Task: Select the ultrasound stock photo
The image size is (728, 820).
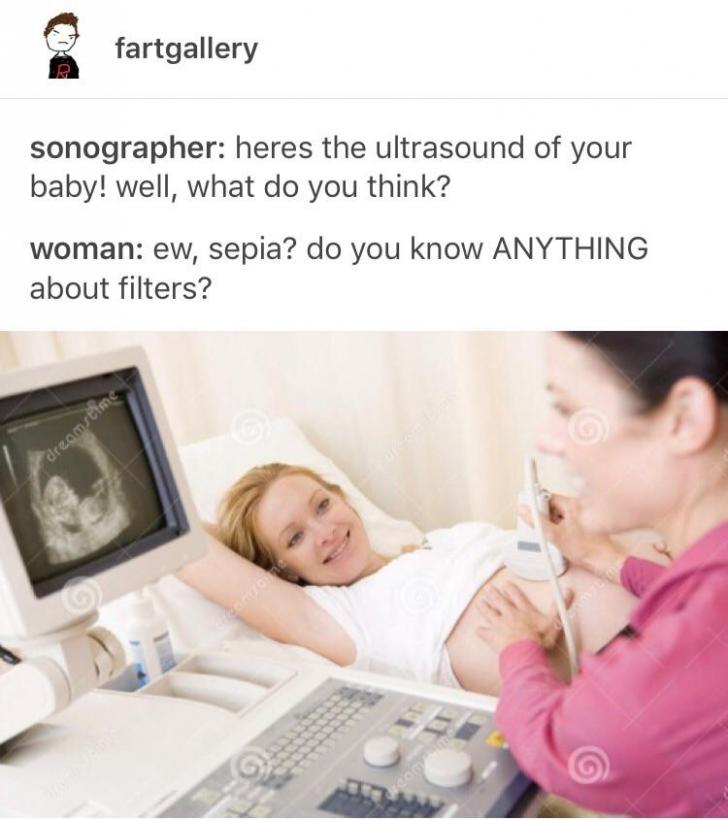Action: [x=364, y=574]
